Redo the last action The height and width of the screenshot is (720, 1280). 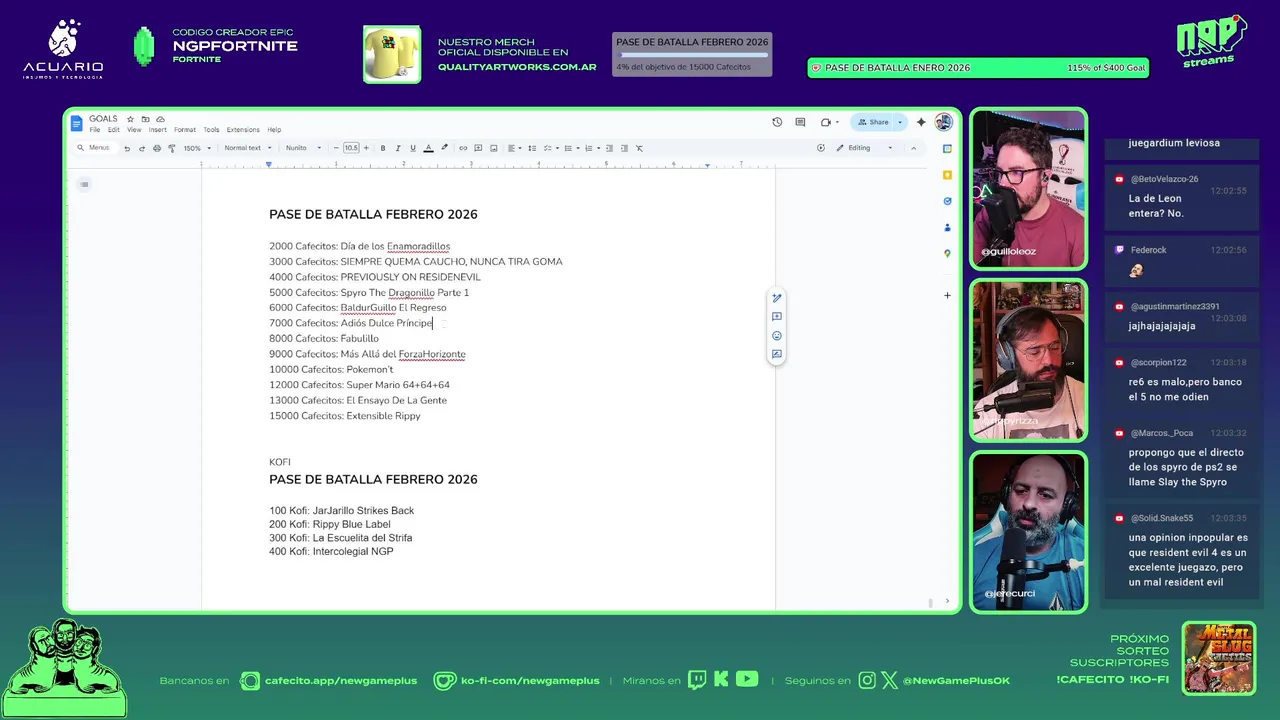coord(142,148)
